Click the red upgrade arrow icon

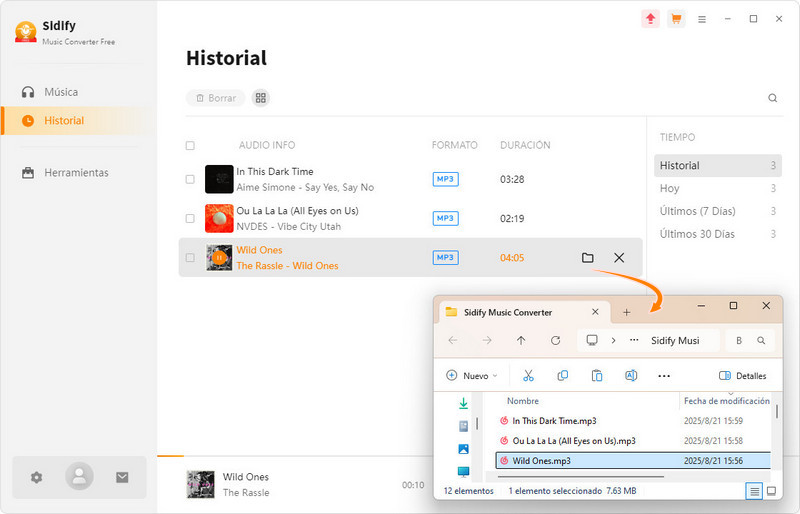pos(651,19)
